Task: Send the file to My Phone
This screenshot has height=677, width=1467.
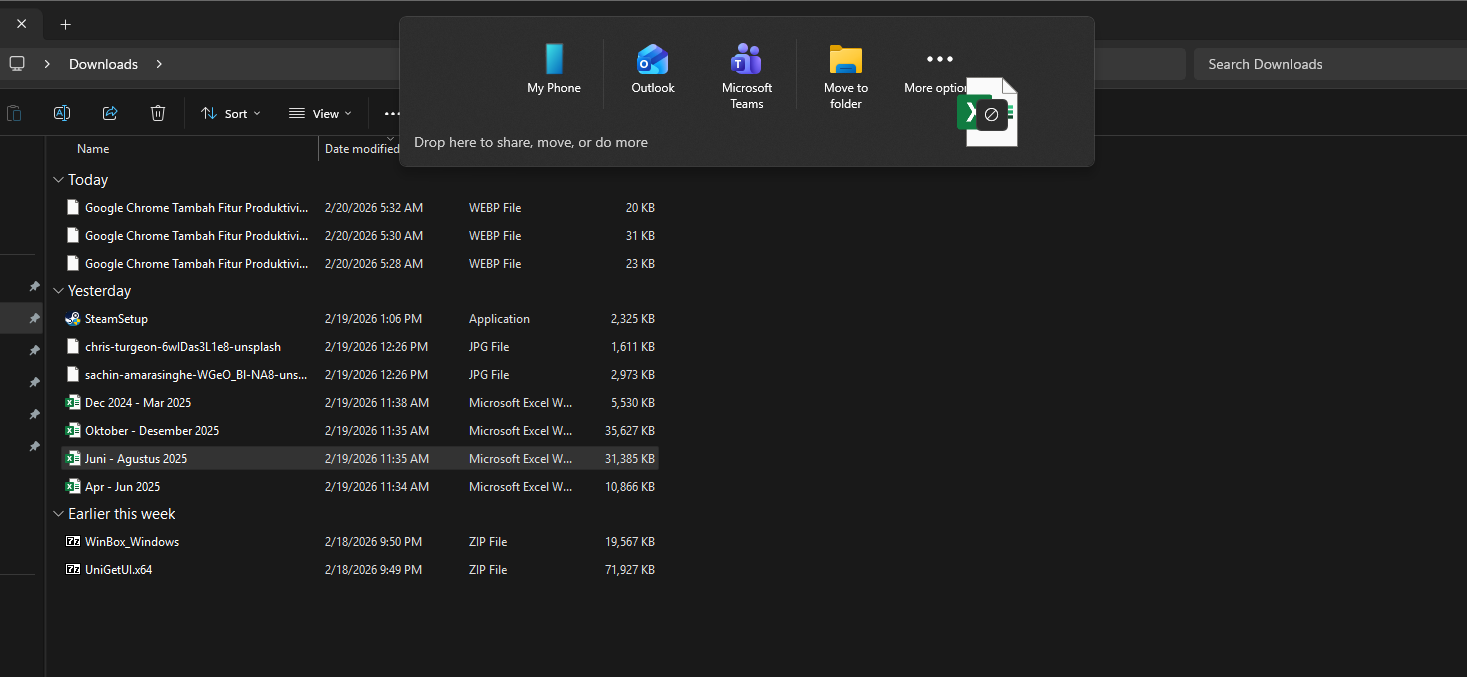Action: tap(553, 70)
